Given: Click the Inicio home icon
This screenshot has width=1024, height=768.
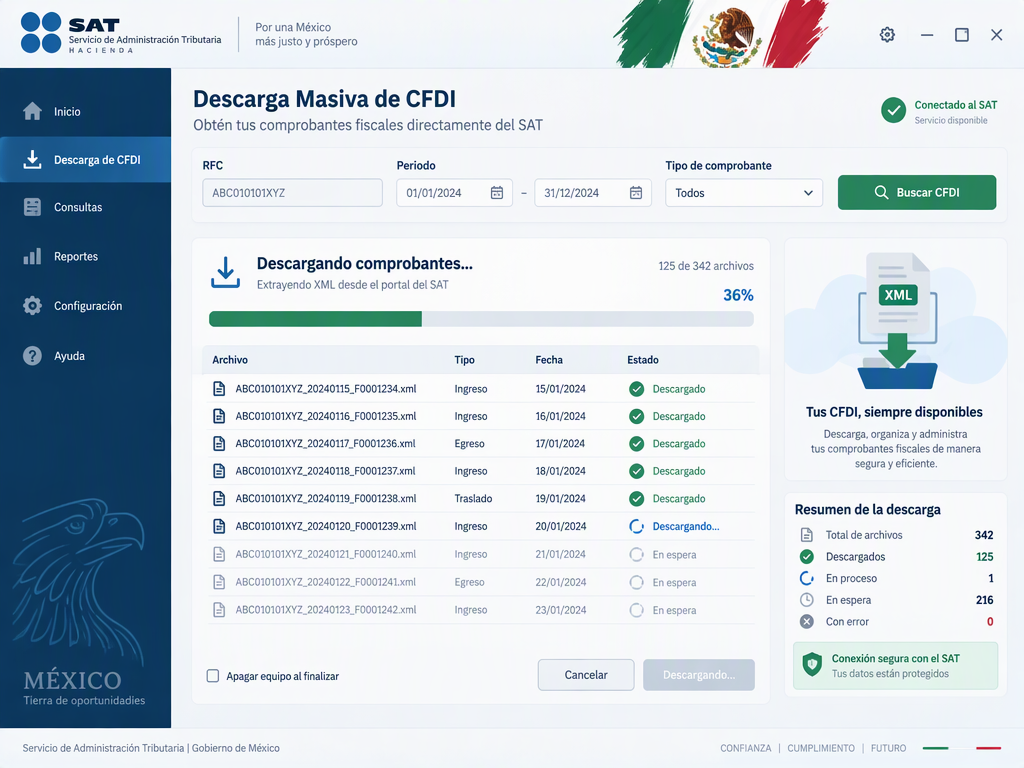Looking at the screenshot, I should click(x=32, y=111).
